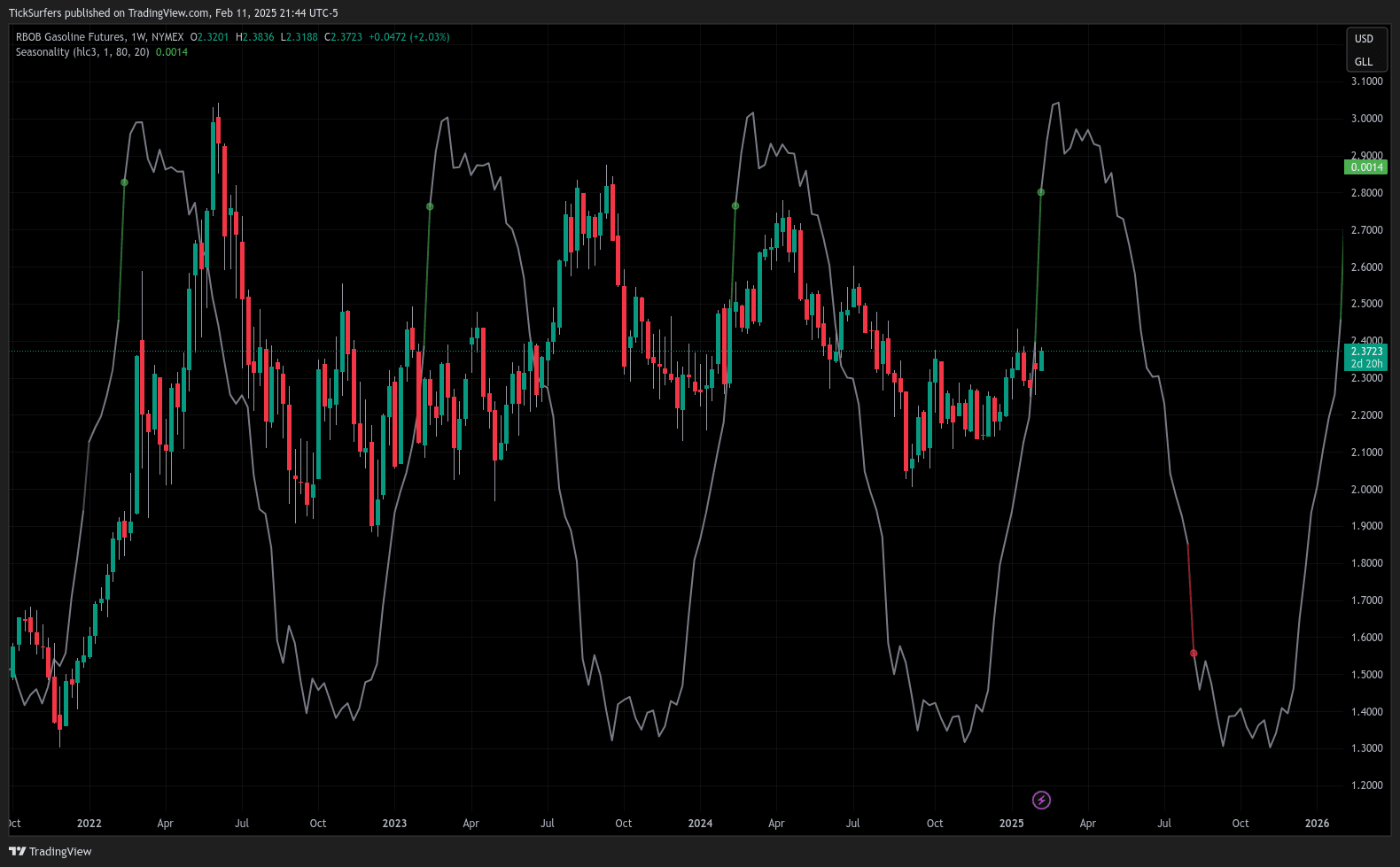Screen dimensions: 1400x867
Task: Open the Seasonality (hlc3, 1, 80, 20) indicator legend
Action: click(x=82, y=52)
